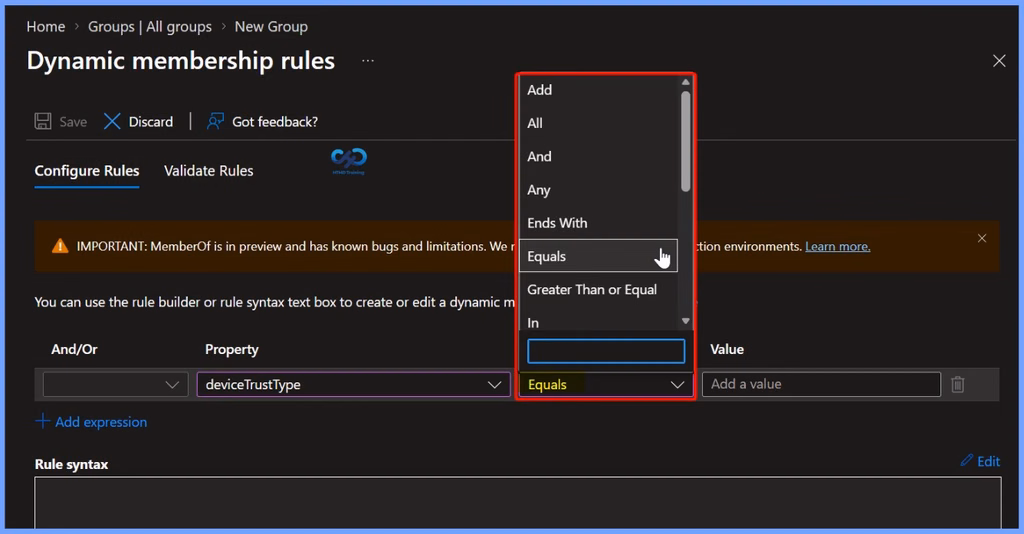
Task: Click the Save disk icon
Action: pos(43,121)
